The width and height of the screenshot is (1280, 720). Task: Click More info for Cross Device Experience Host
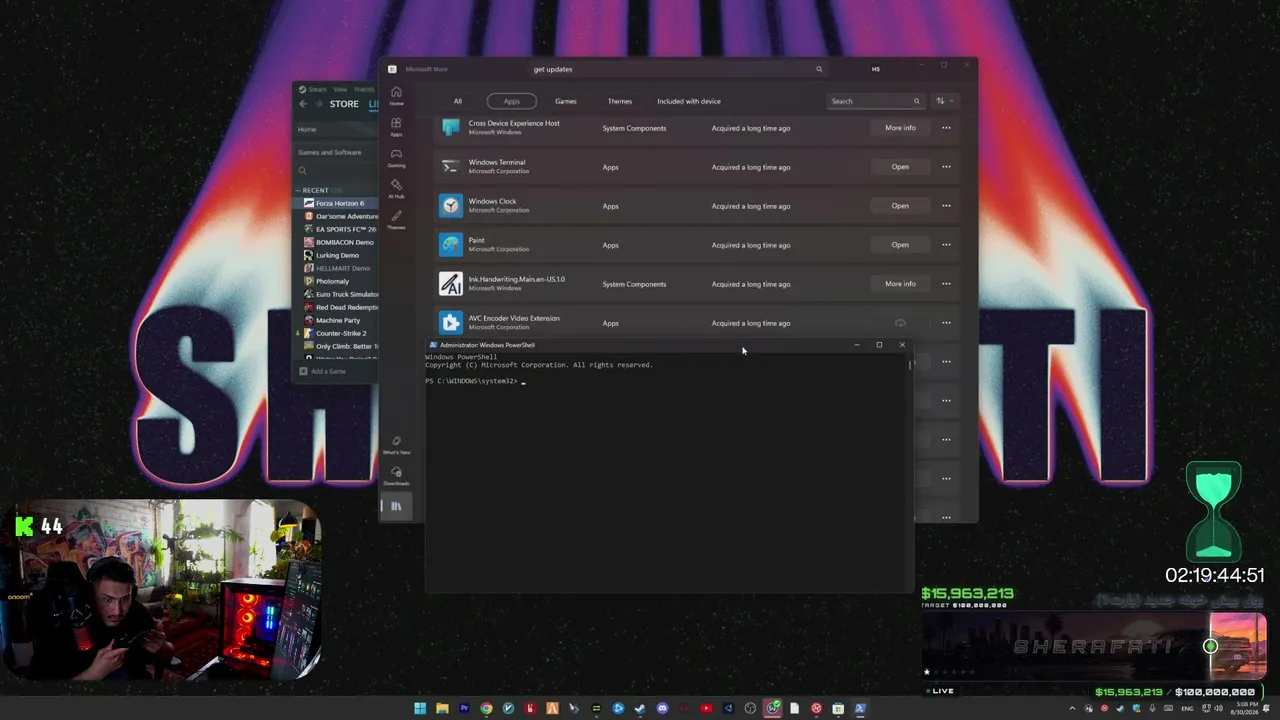(900, 128)
